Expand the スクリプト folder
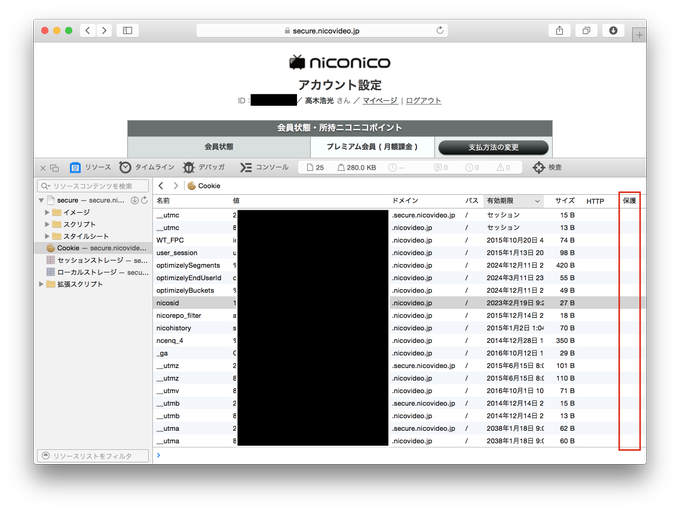This screenshot has height=512, width=680. click(47, 224)
